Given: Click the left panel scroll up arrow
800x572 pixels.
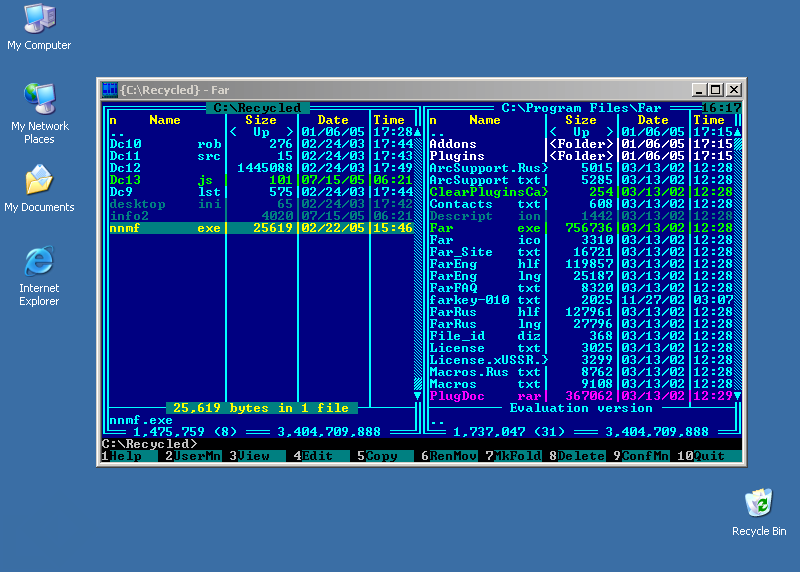Looking at the screenshot, I should coord(417,132).
